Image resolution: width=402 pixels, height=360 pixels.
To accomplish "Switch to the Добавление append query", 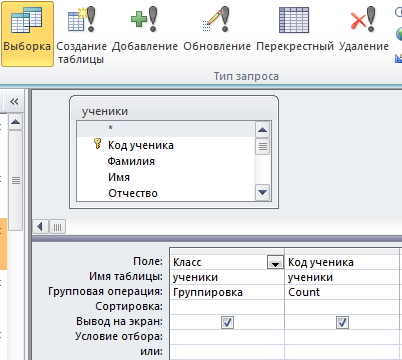I will coord(145,28).
